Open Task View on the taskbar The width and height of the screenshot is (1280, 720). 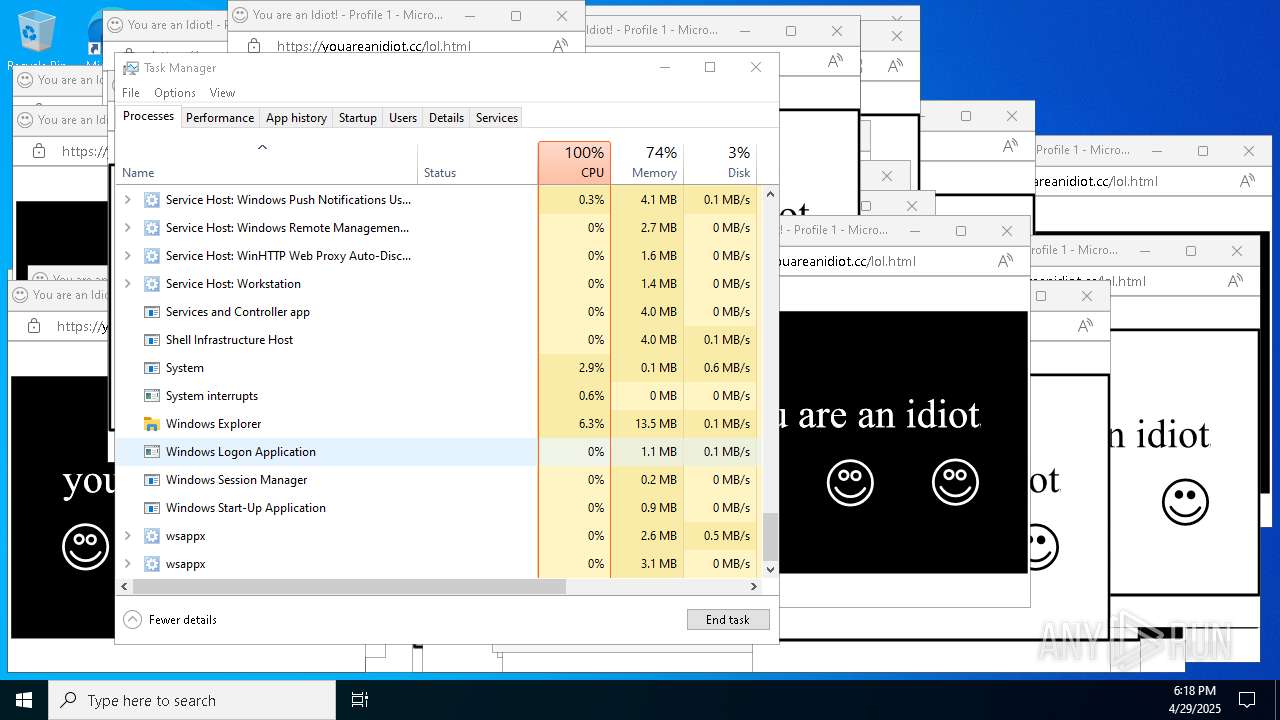[x=360, y=700]
